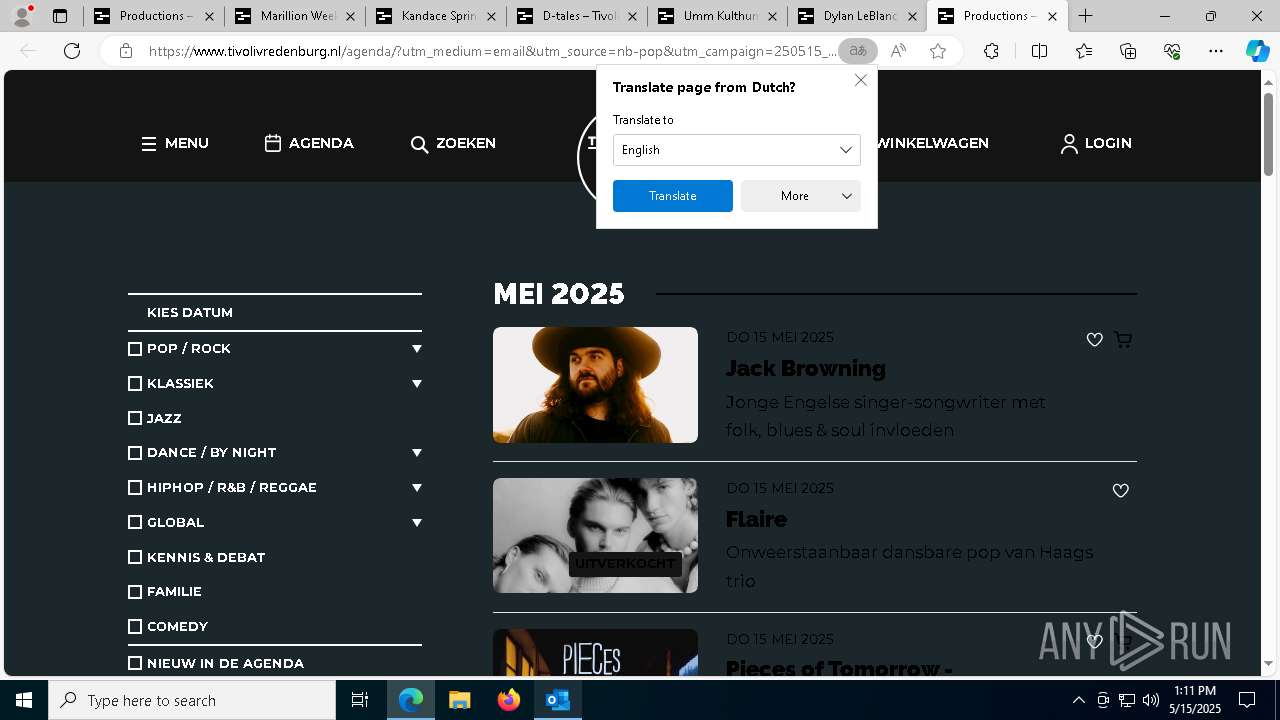Check the DANCE / BY NIGHT filter
Viewport: 1280px width, 720px height.
point(135,453)
